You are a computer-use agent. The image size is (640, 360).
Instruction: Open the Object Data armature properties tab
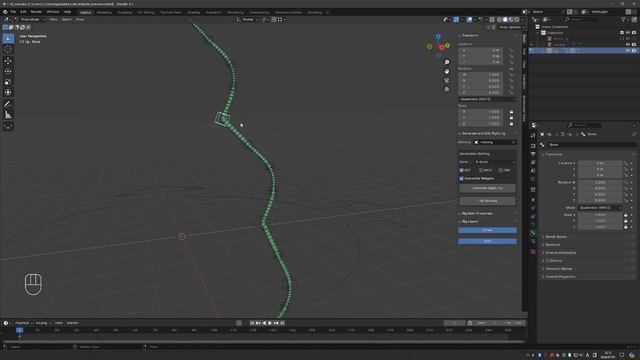pyautogui.click(x=533, y=224)
